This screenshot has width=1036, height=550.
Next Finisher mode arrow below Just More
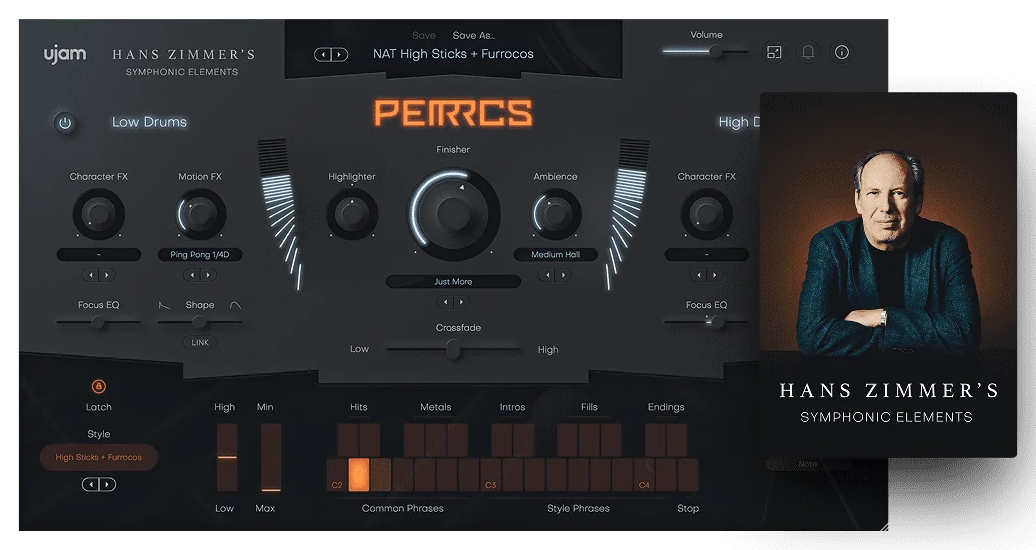coord(462,302)
